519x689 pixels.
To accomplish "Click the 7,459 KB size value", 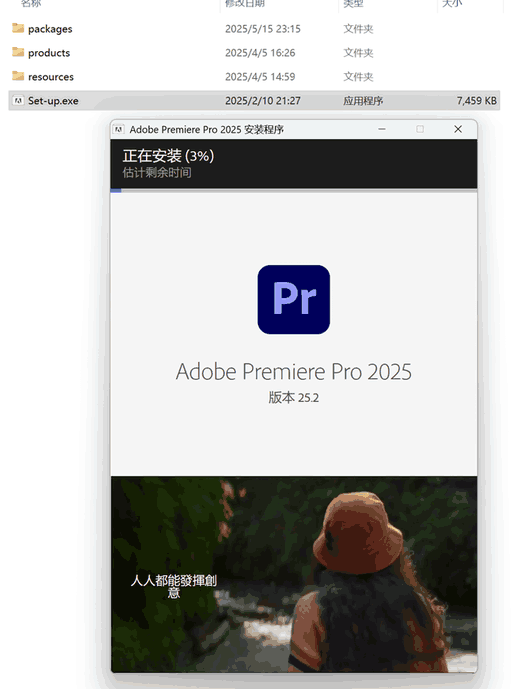I will [x=477, y=101].
